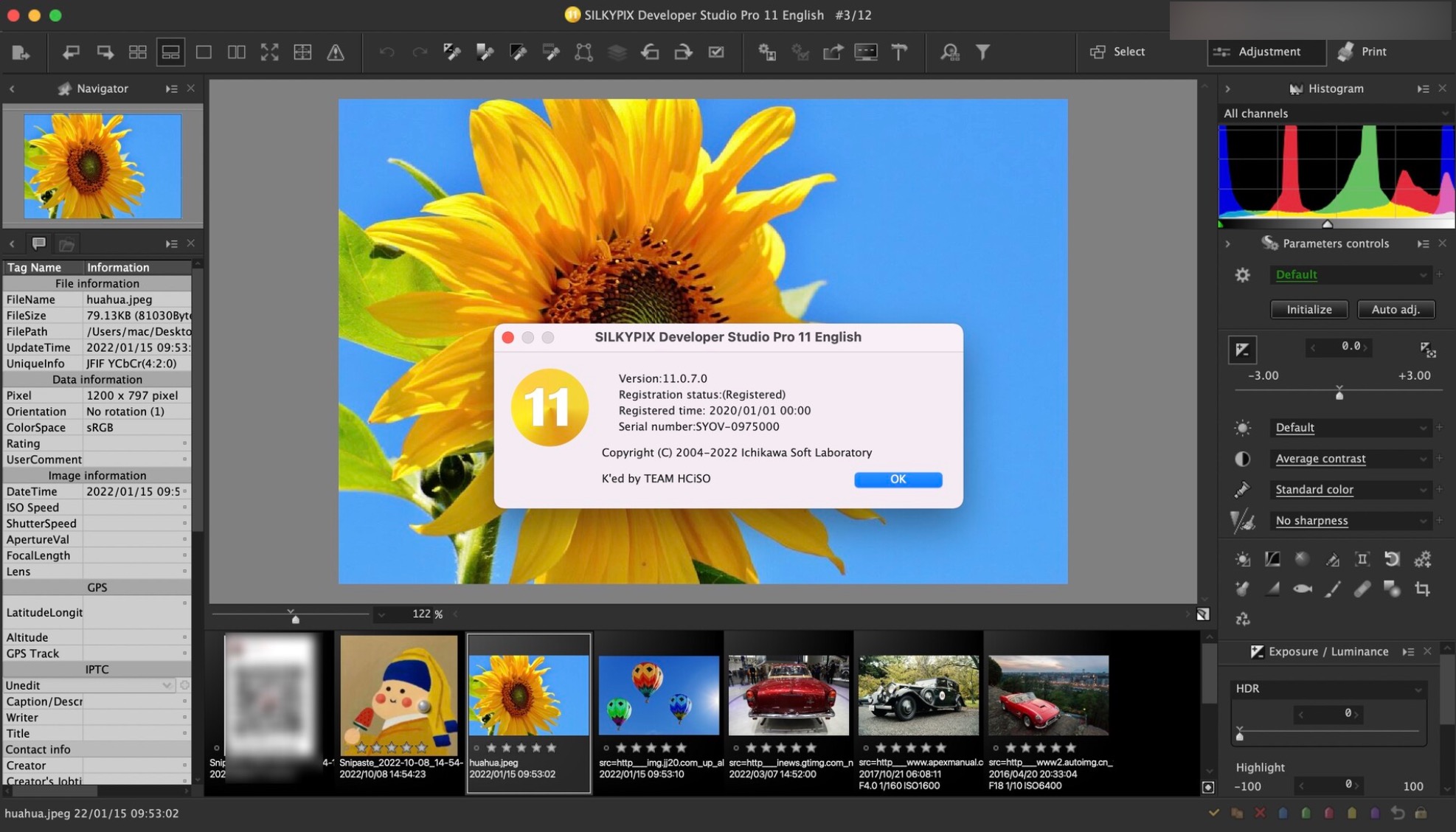Image resolution: width=1456 pixels, height=832 pixels.
Task: Go to previous image with the left arrow icon
Action: 71,52
